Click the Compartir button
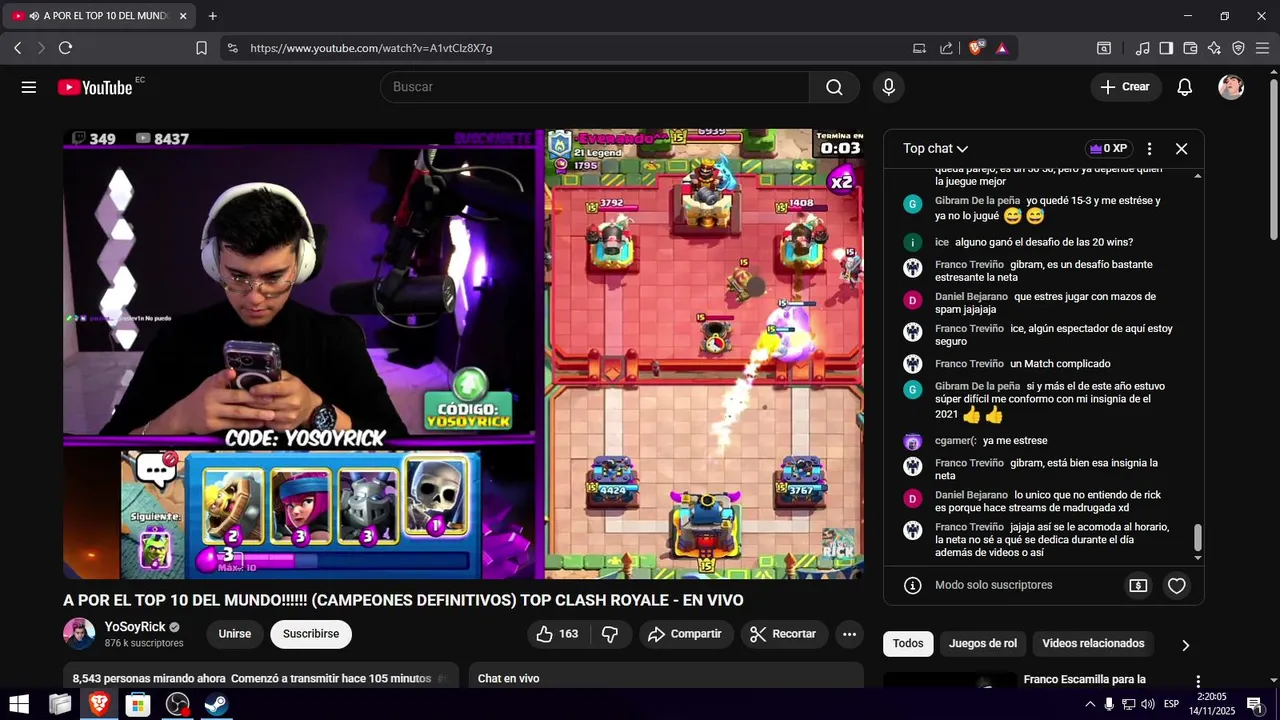The image size is (1280, 720). [685, 634]
